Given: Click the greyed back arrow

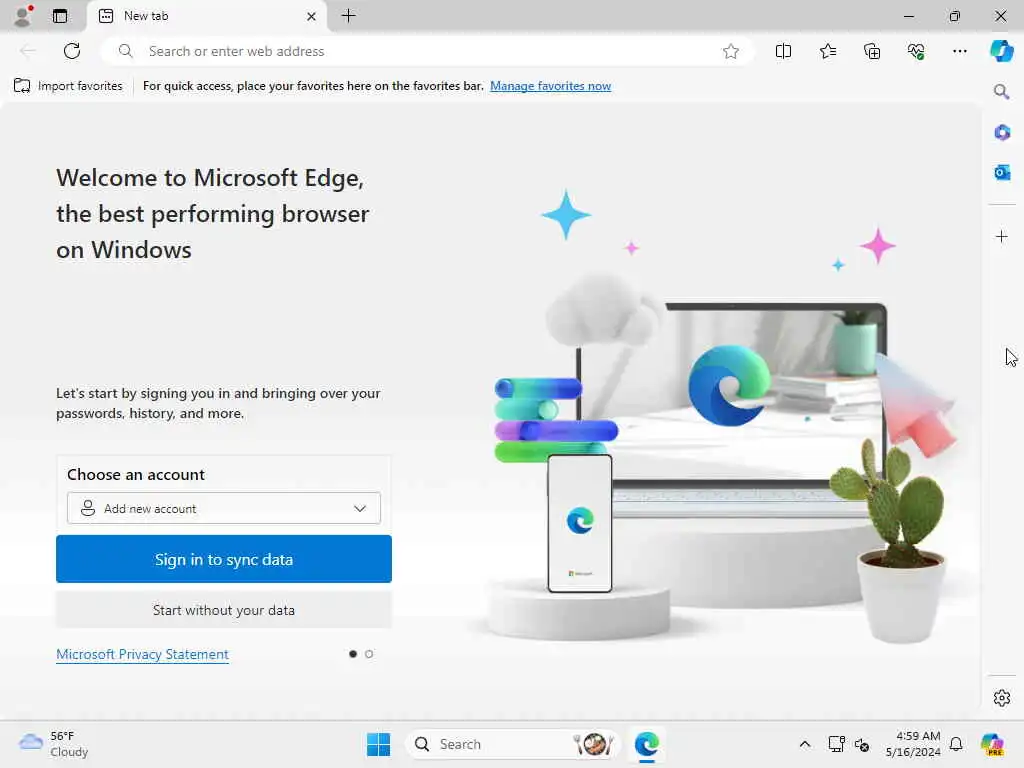Looking at the screenshot, I should tap(27, 51).
